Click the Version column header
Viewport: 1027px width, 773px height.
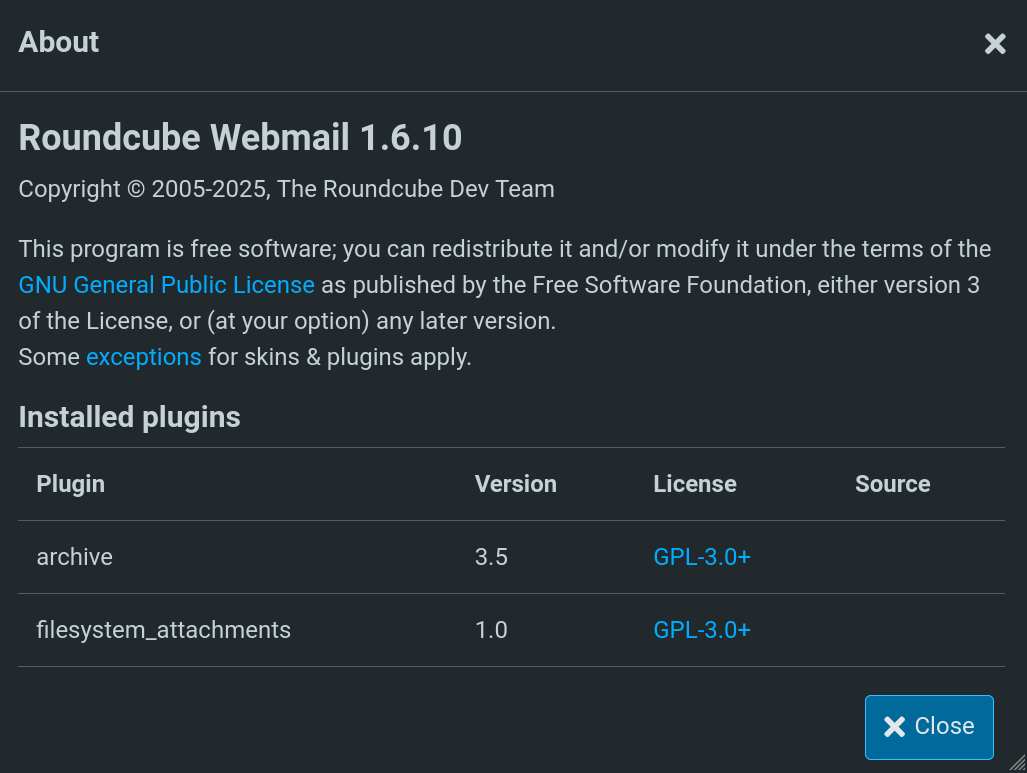point(516,484)
